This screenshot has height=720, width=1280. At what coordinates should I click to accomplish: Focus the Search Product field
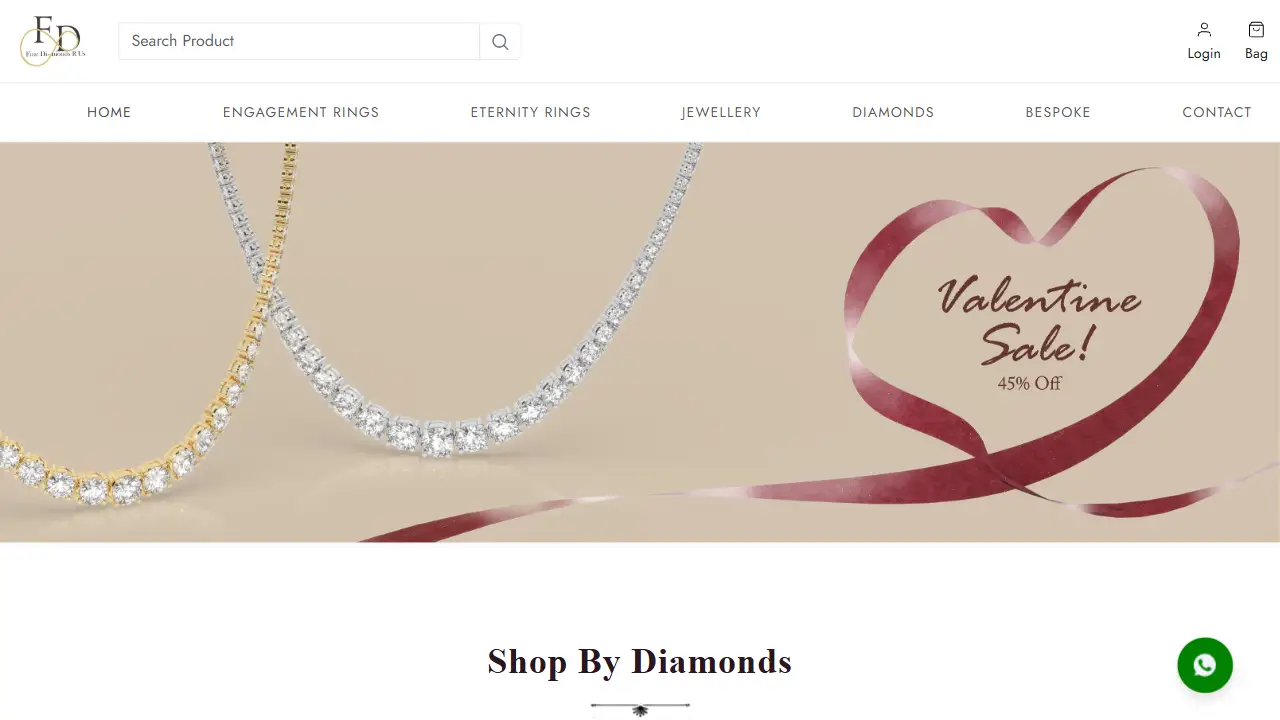pos(299,41)
